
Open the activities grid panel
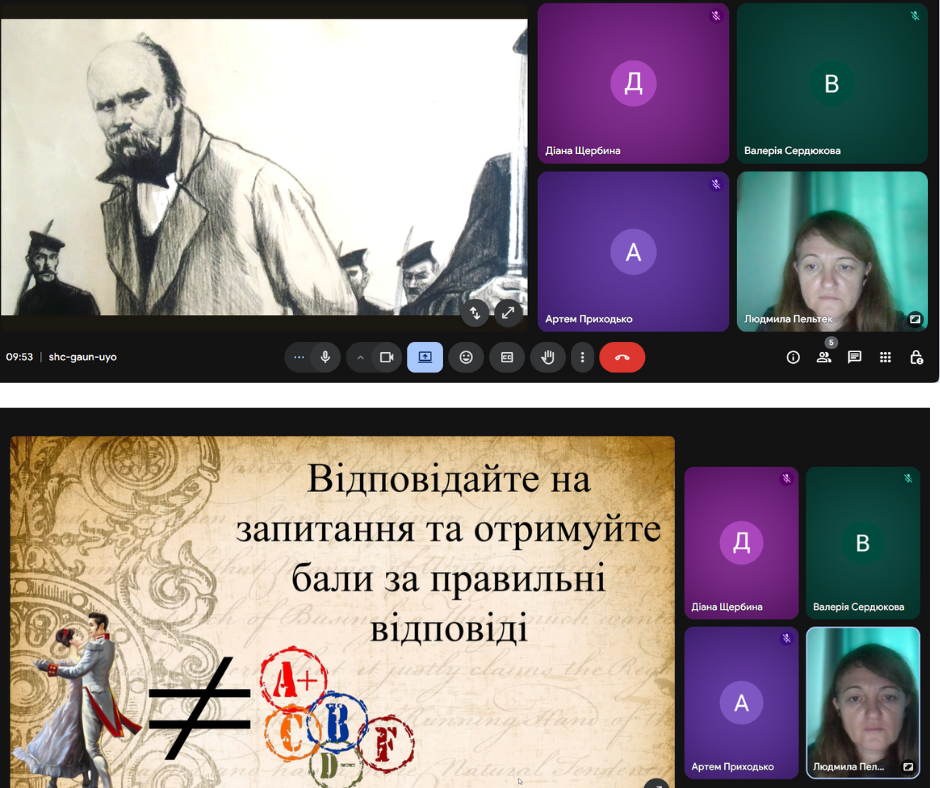[885, 357]
